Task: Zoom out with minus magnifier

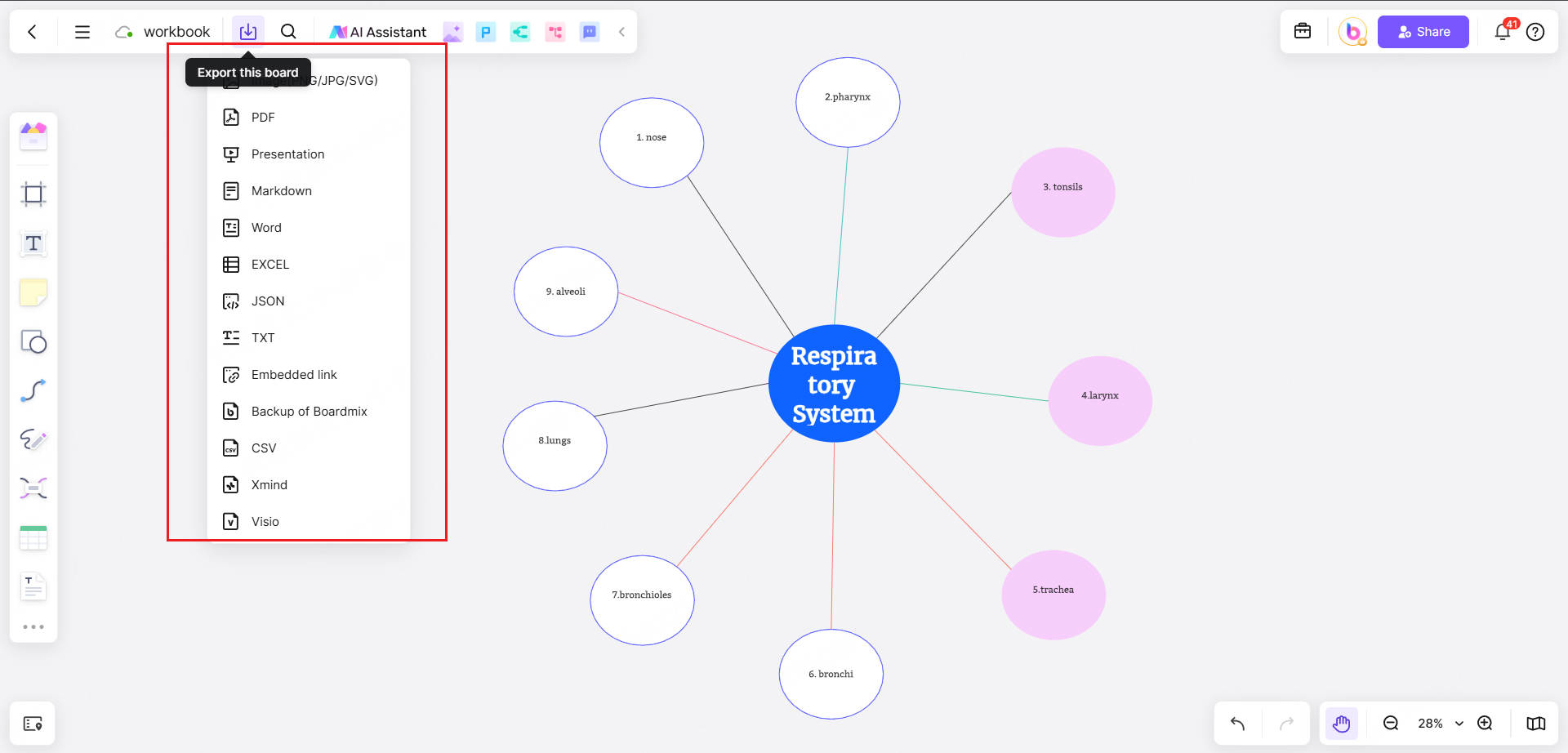Action: [1391, 724]
